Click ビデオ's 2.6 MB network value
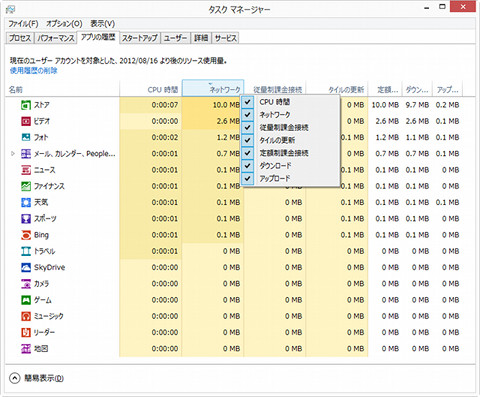Viewport: 480px width, 397px height. tap(228, 121)
